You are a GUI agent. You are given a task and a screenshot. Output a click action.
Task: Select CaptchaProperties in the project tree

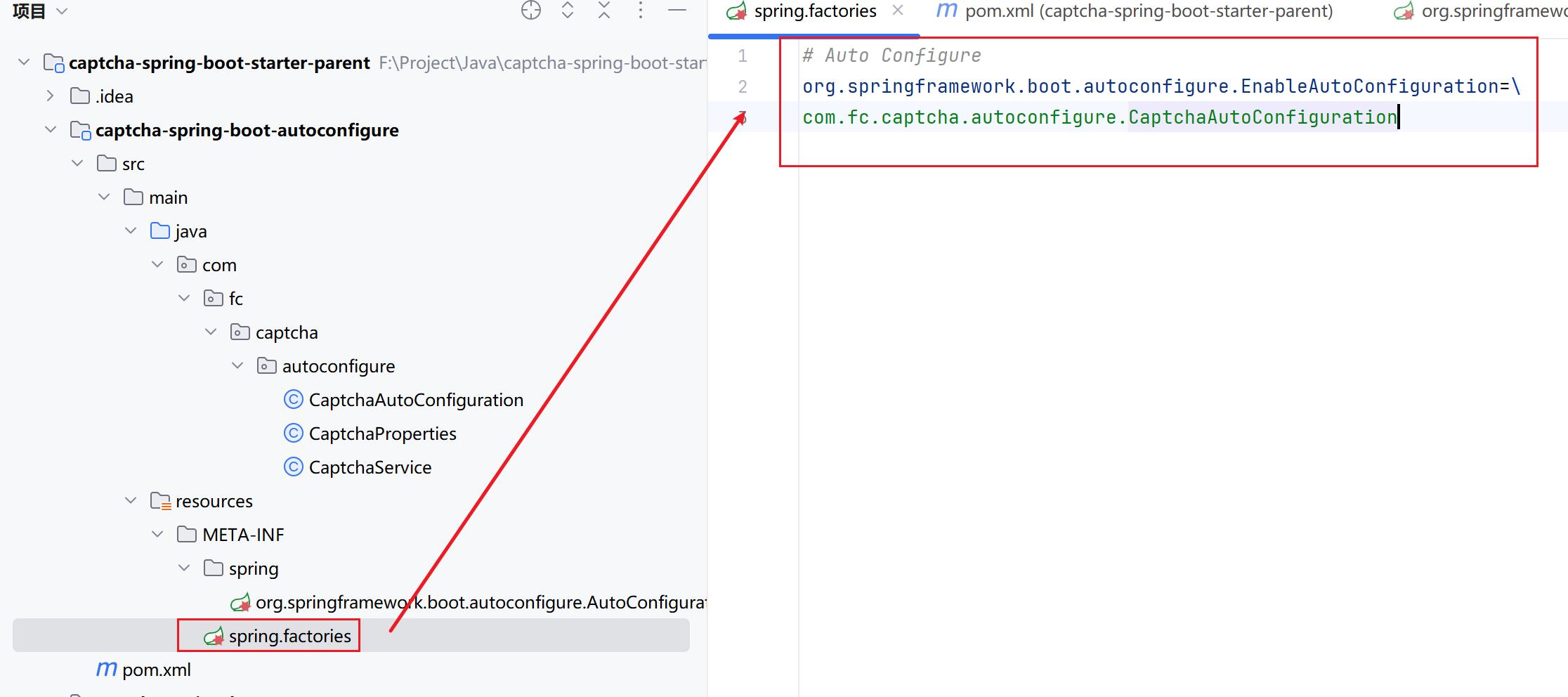[x=382, y=434]
